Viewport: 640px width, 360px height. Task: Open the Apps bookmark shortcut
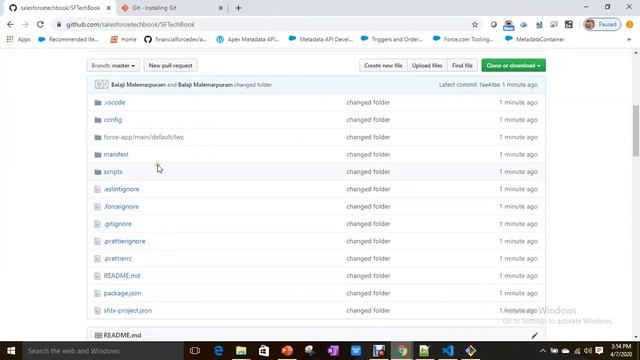(19, 39)
